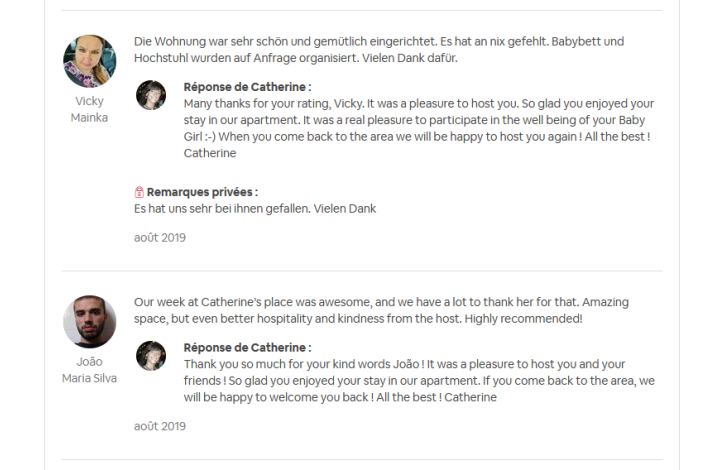Click Vicky's profile photo

click(x=89, y=61)
